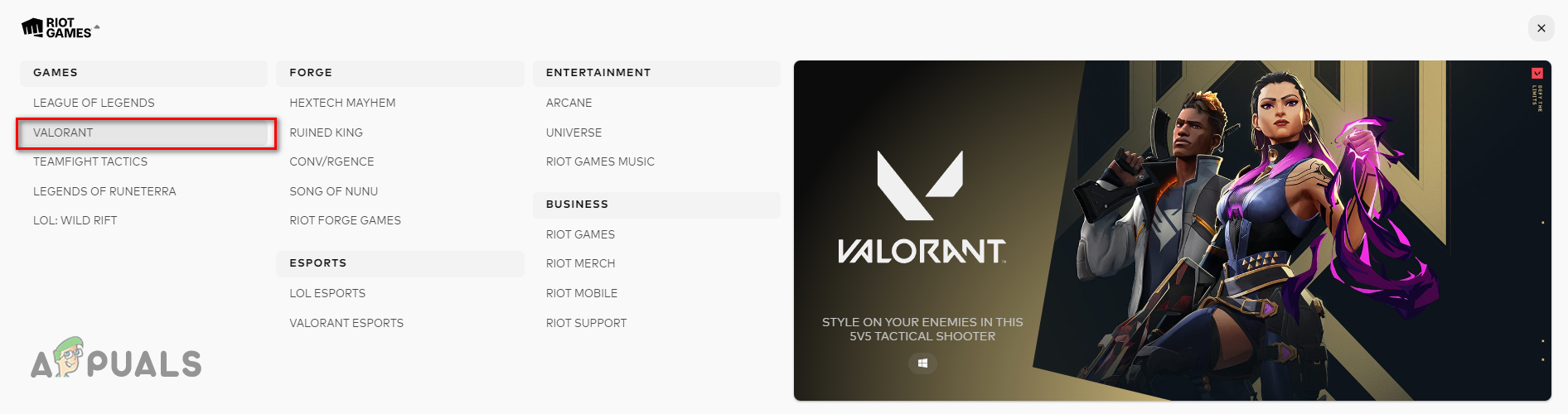Viewport: 1568px width, 414px height.
Task: Open Riot Merch store link
Action: point(580,263)
